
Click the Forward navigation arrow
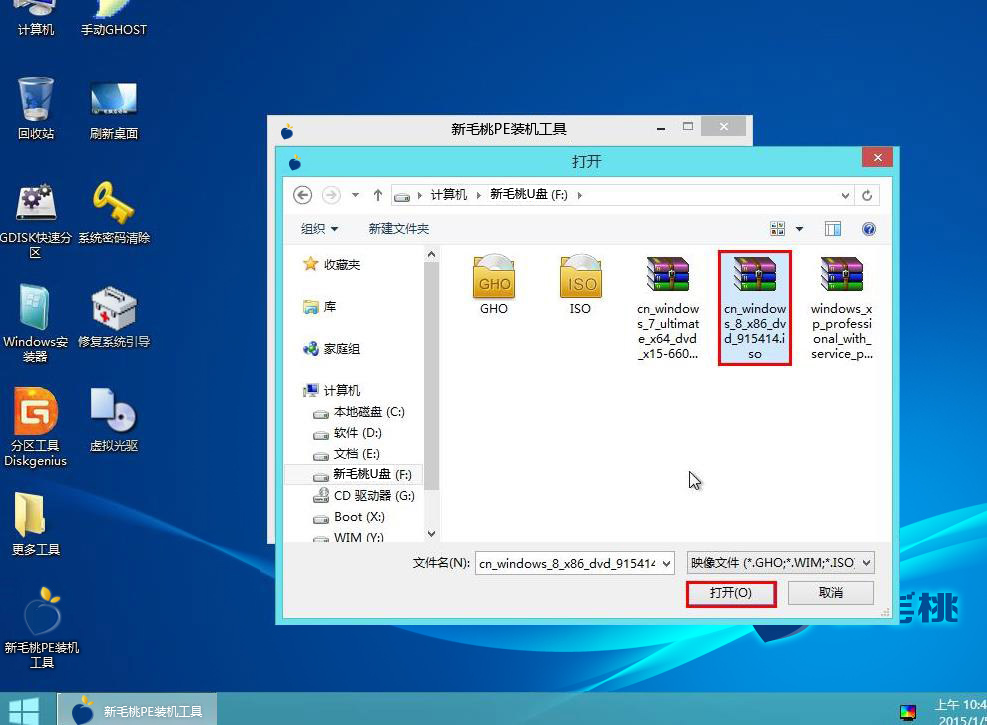(x=331, y=195)
